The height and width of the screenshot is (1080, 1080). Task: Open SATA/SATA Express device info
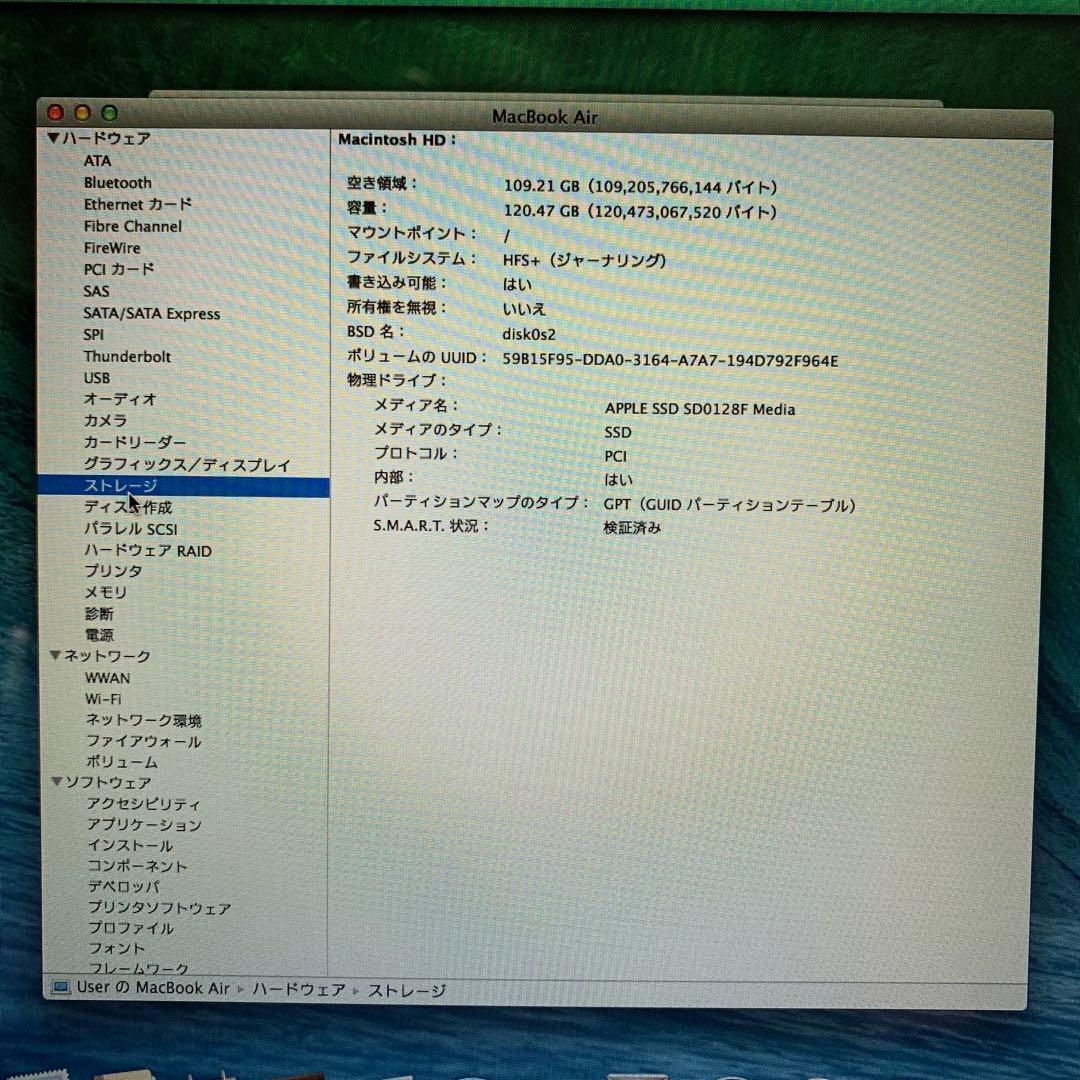[x=151, y=313]
